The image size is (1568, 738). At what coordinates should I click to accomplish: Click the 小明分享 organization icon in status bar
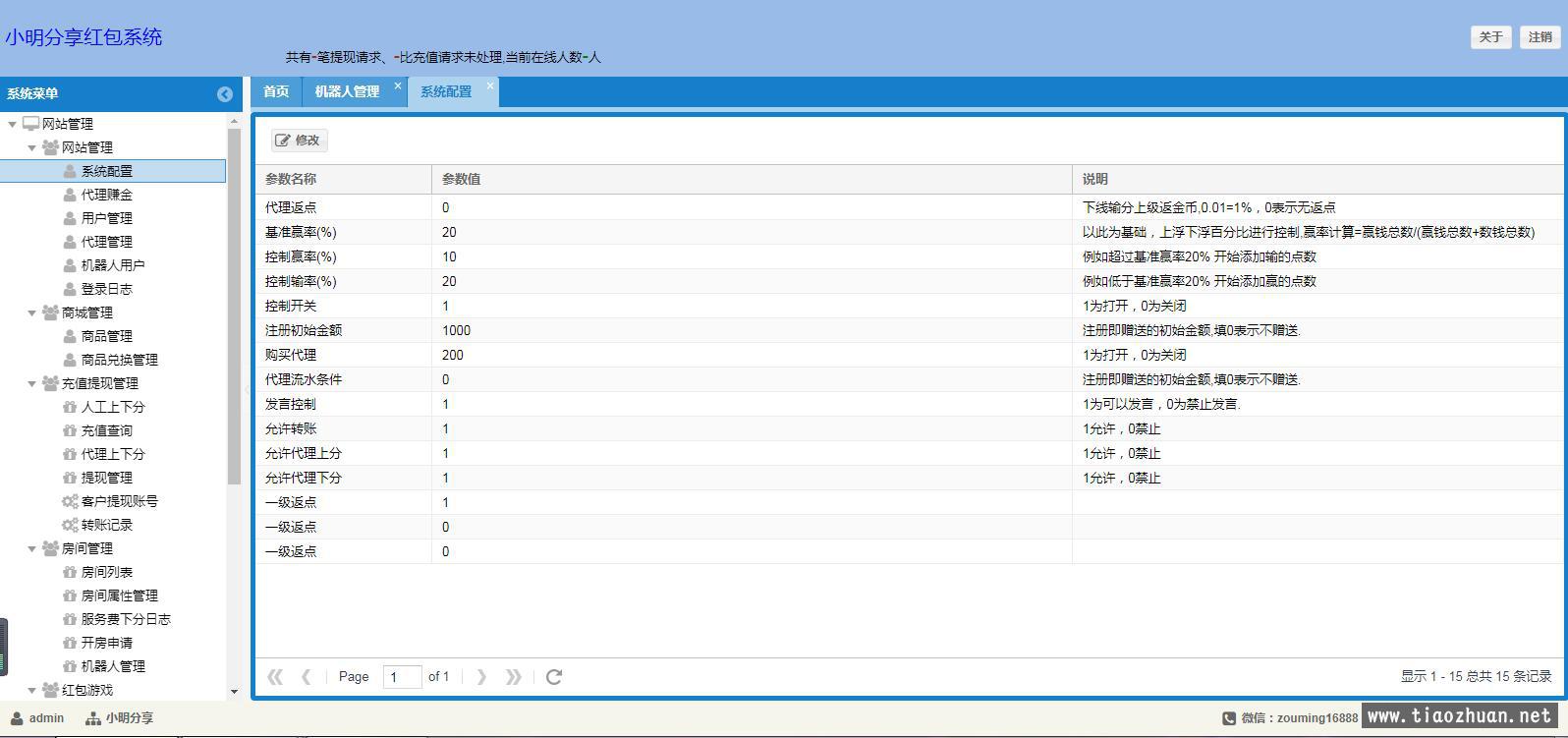(93, 718)
